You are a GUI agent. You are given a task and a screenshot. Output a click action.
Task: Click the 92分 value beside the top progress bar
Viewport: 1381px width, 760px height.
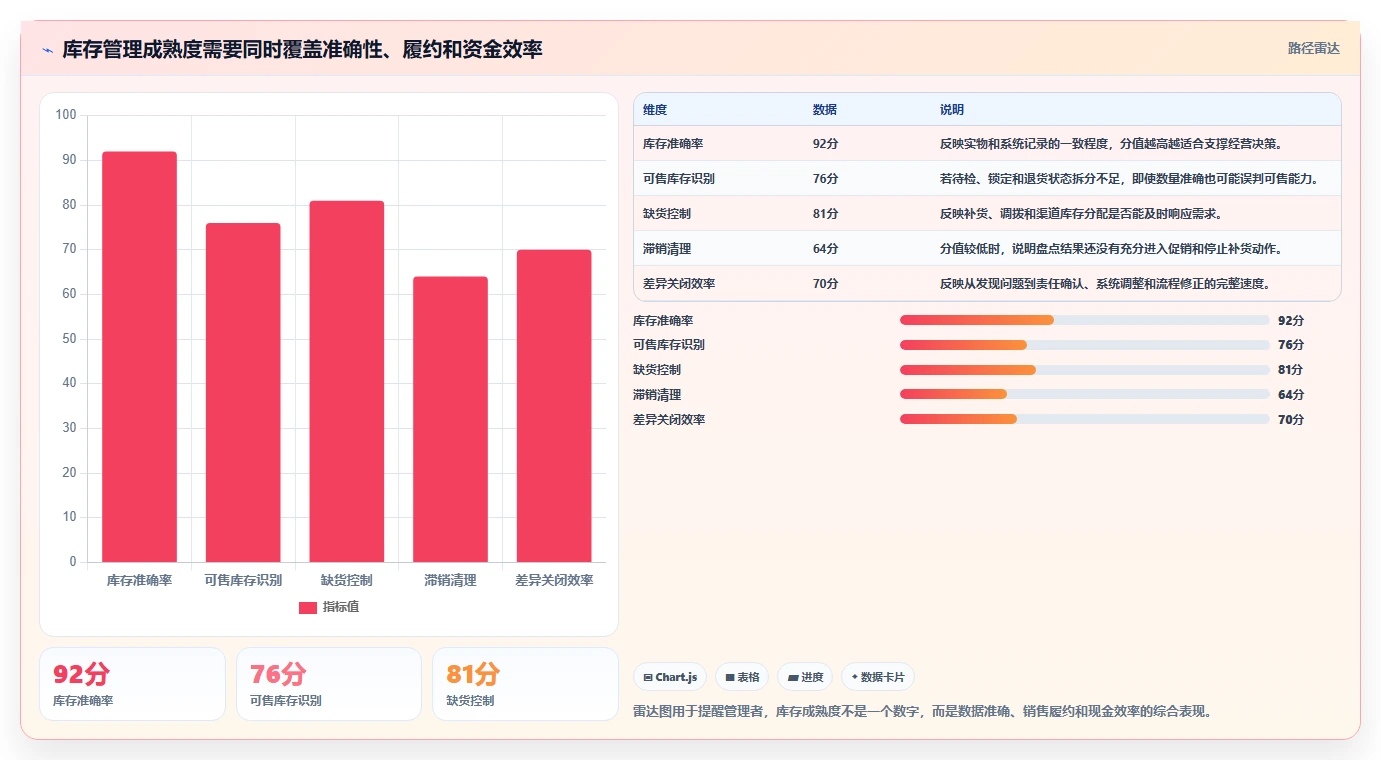(x=1291, y=320)
